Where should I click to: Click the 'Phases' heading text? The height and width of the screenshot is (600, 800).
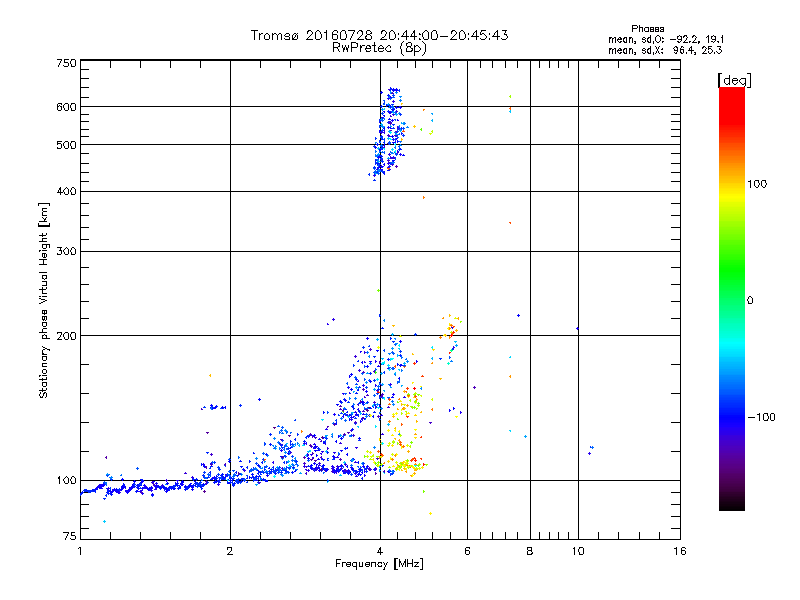click(647, 29)
